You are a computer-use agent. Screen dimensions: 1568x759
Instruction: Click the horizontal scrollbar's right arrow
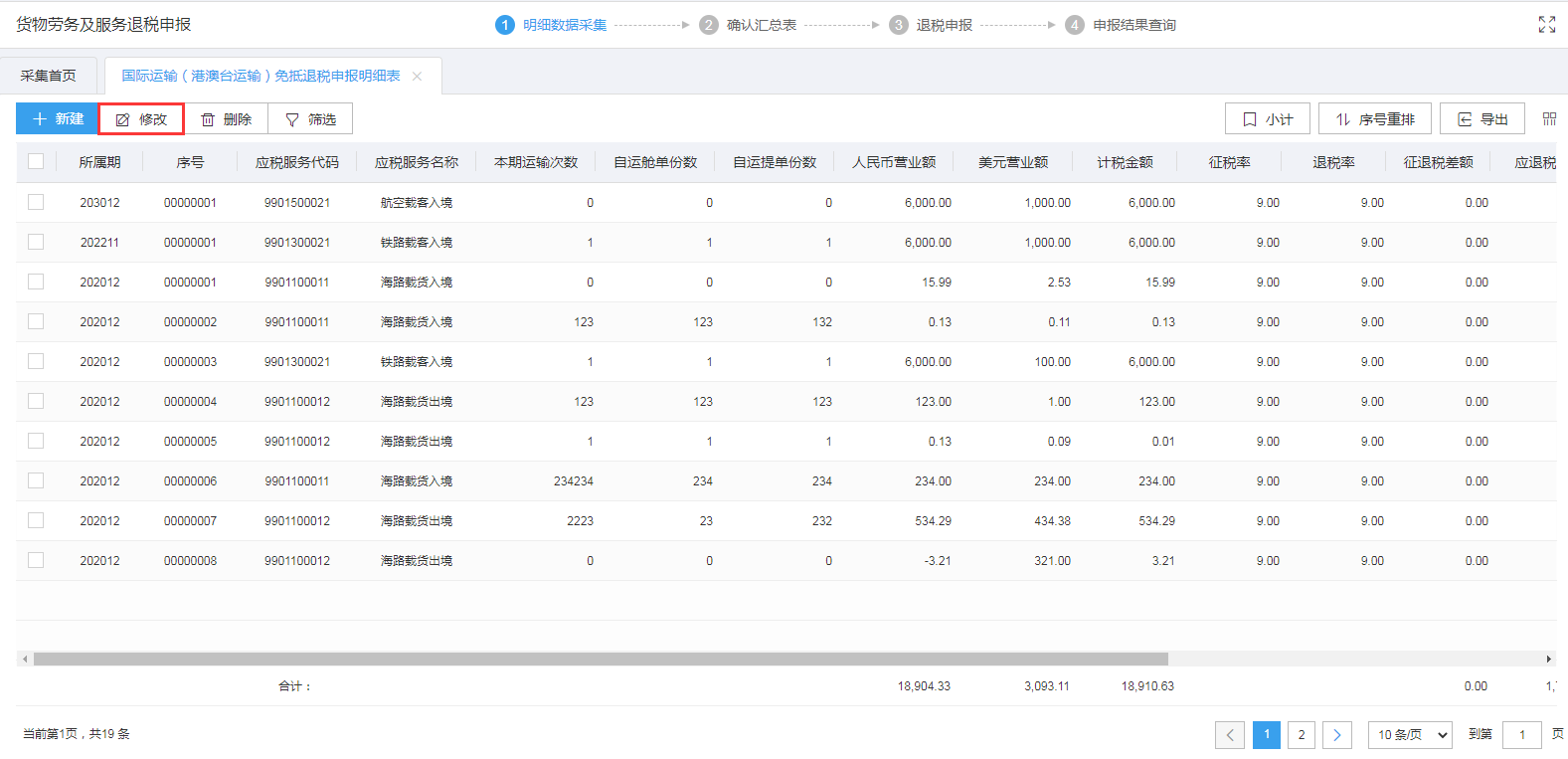click(1548, 659)
